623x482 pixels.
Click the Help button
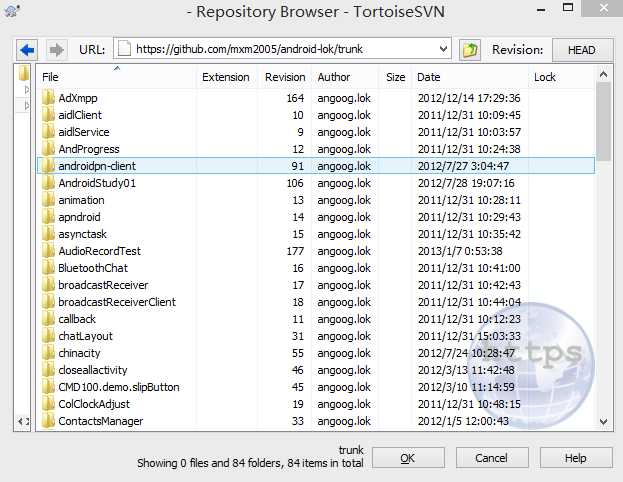(576, 458)
